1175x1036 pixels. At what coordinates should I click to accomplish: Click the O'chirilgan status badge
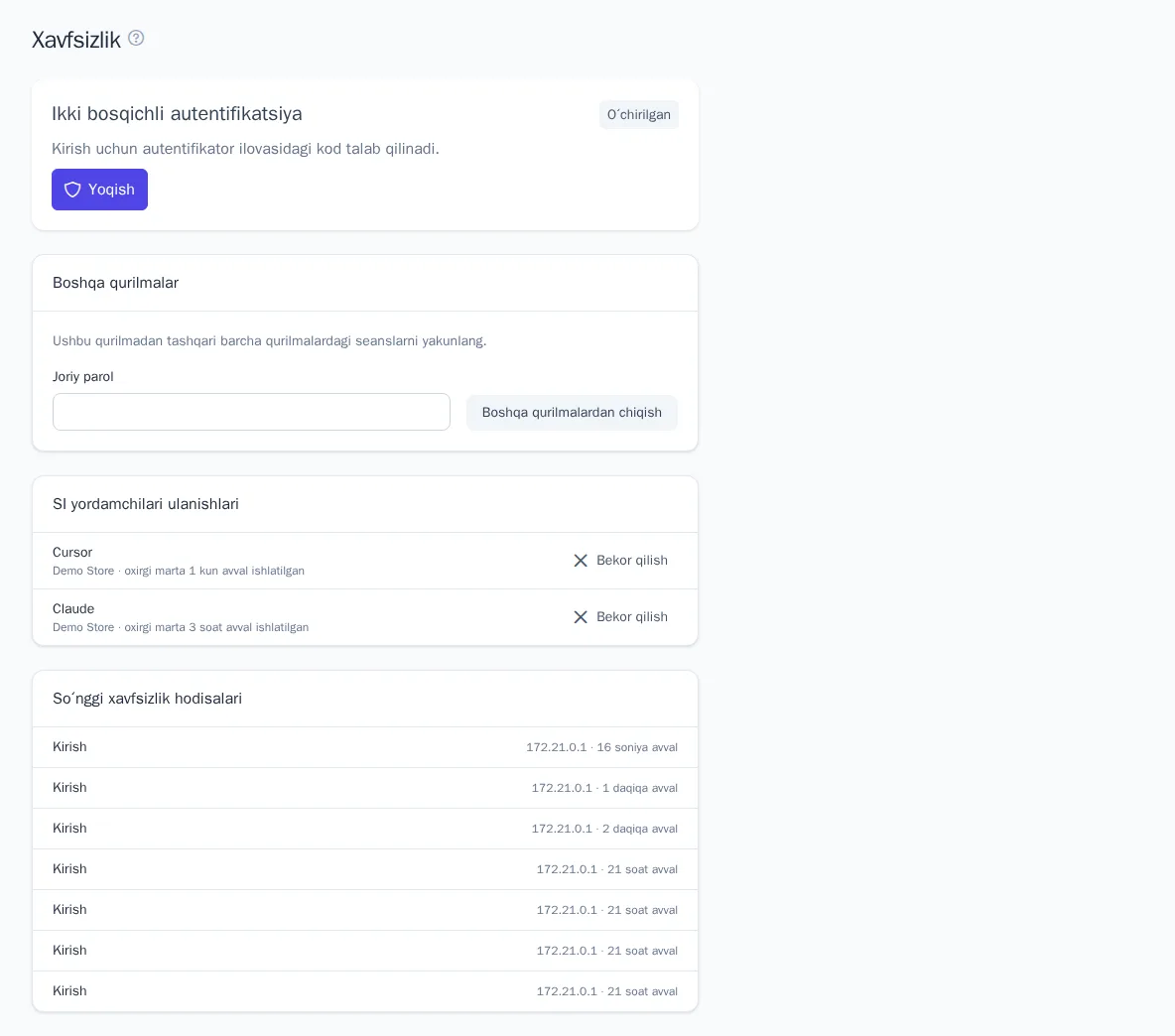[638, 114]
